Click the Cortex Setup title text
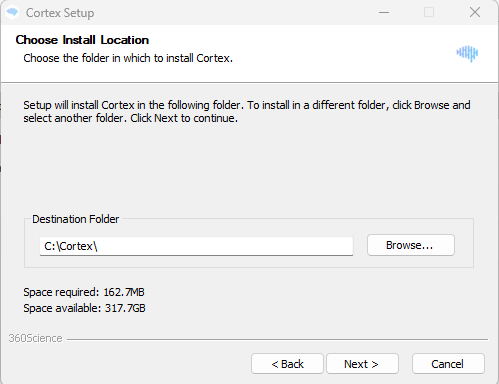 (60, 13)
